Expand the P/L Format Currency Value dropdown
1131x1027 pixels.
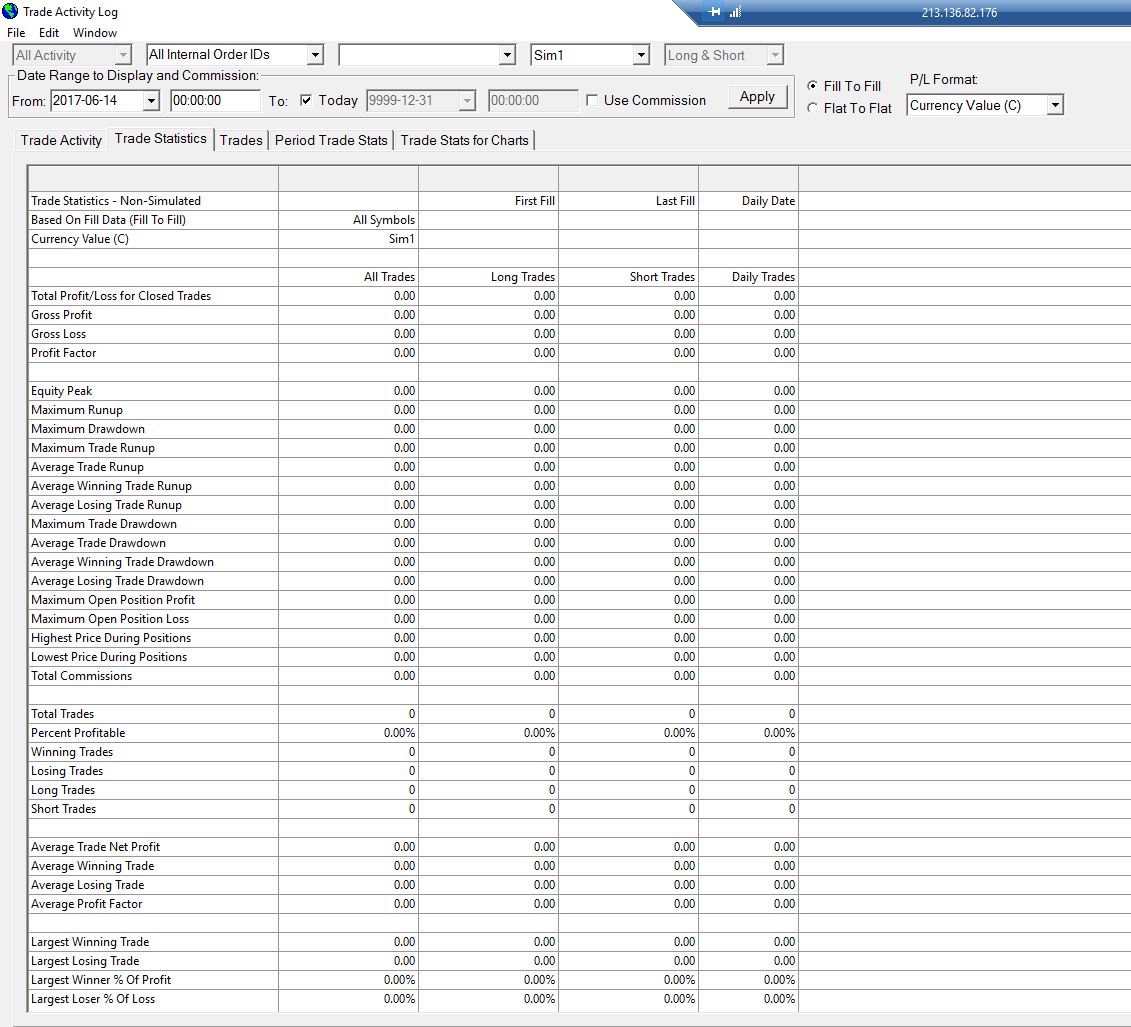(1055, 105)
